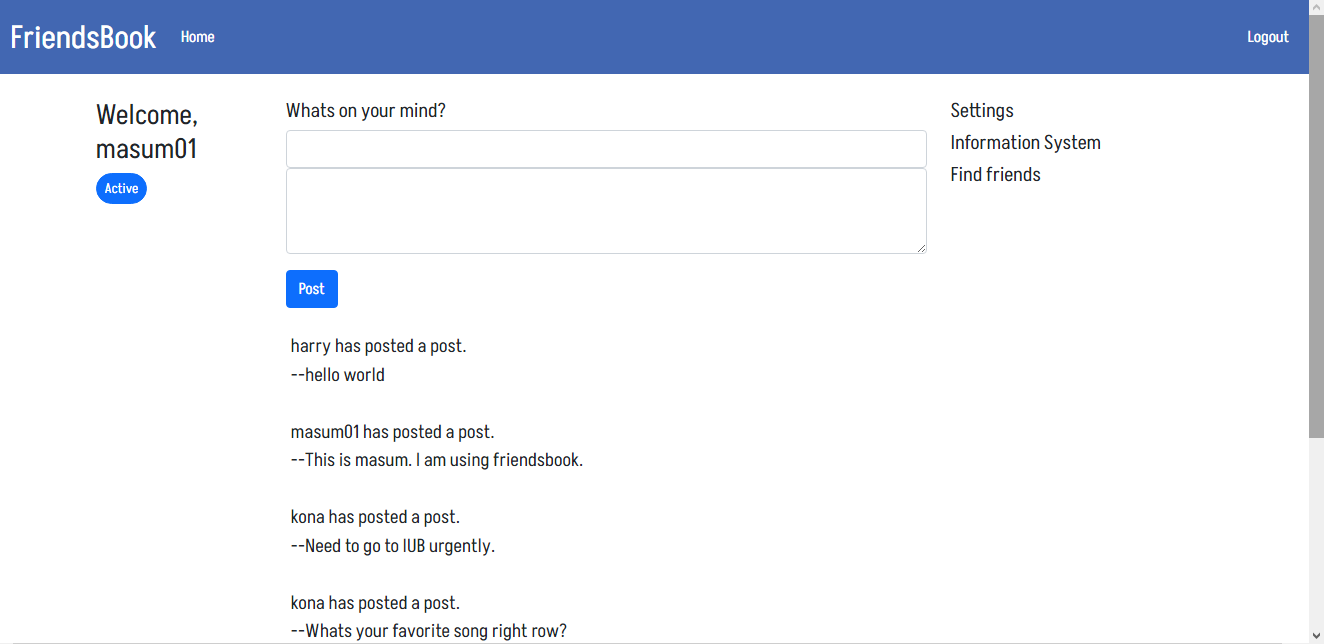Focus the post title input field

coord(605,149)
